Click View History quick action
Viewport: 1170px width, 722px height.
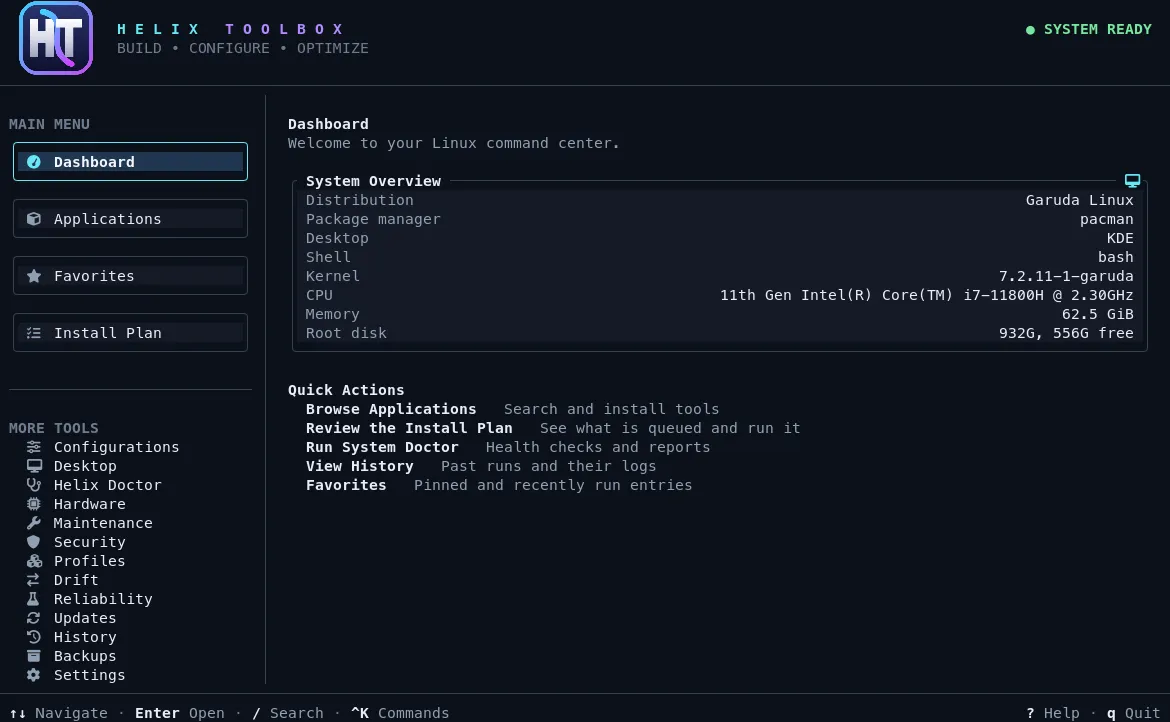tap(360, 466)
